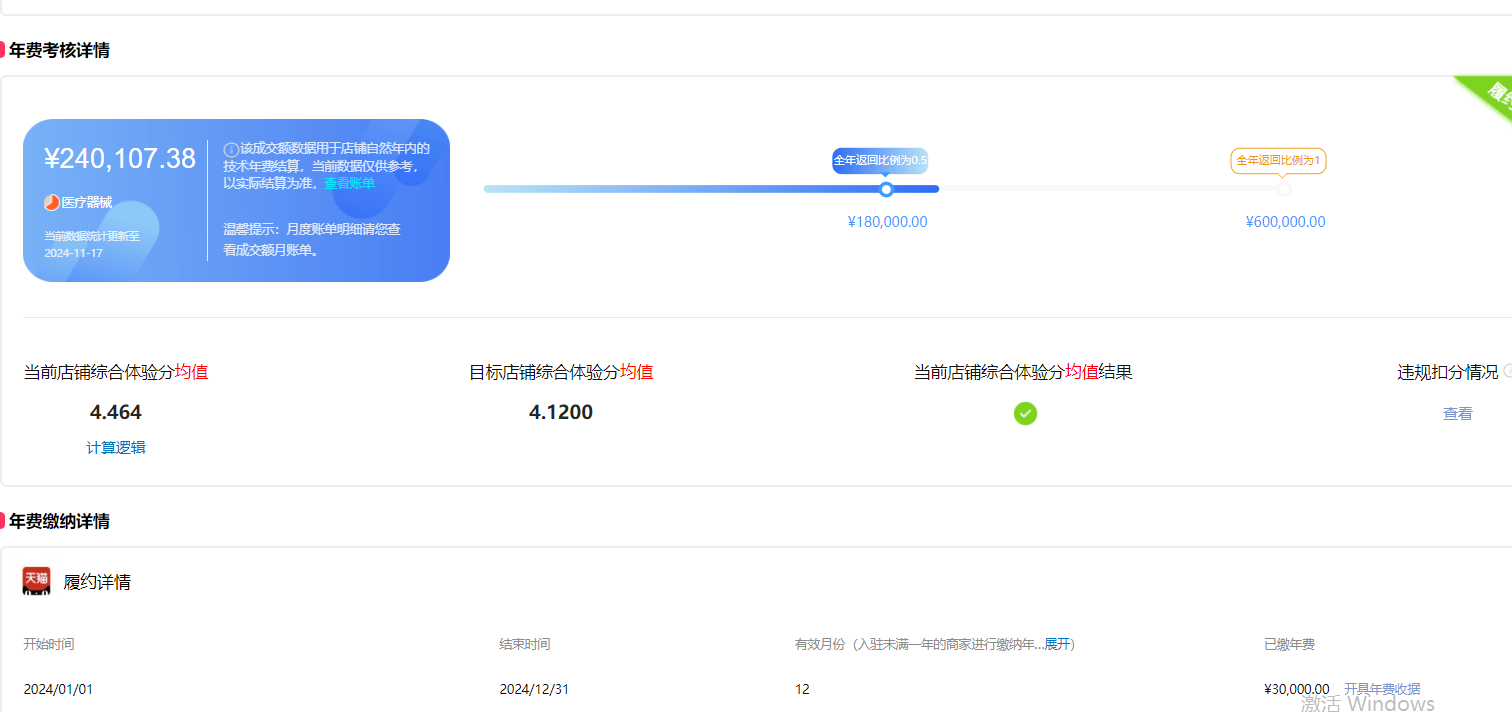Click the info icon next to 违规扣分情况
The image size is (1512, 712).
1507,371
